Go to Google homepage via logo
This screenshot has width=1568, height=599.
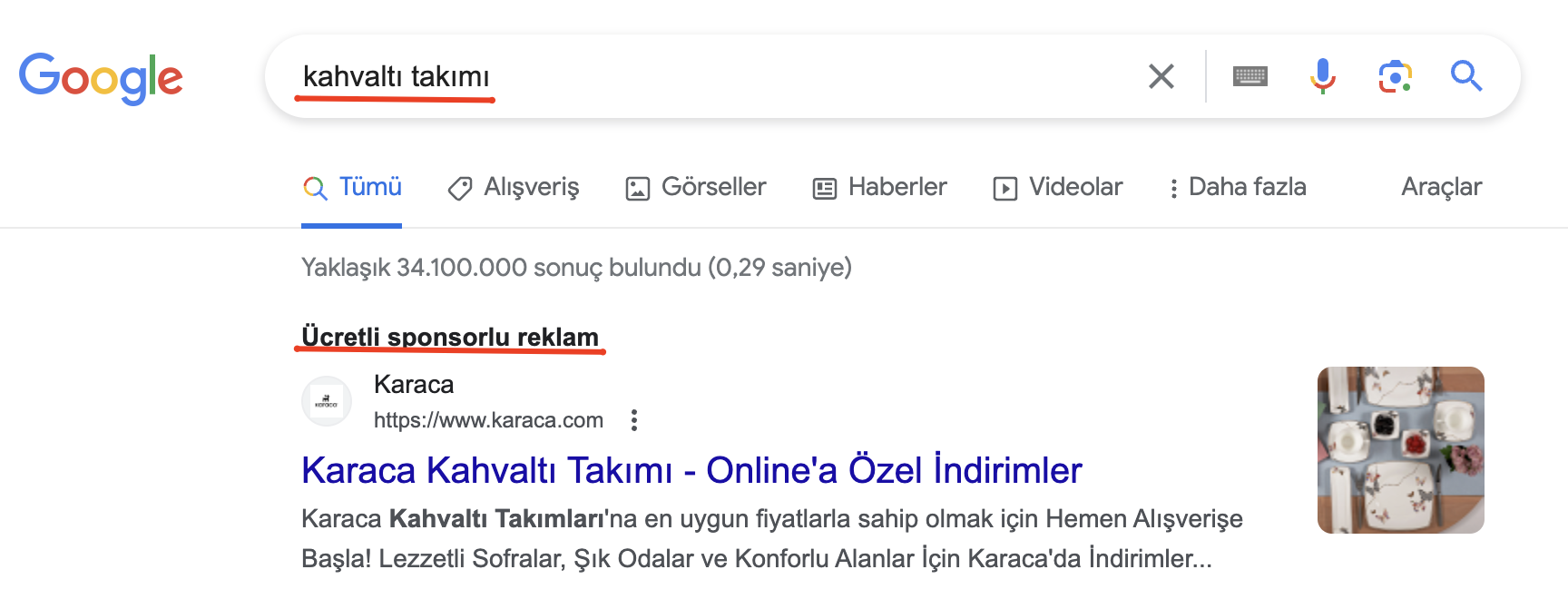[100, 77]
